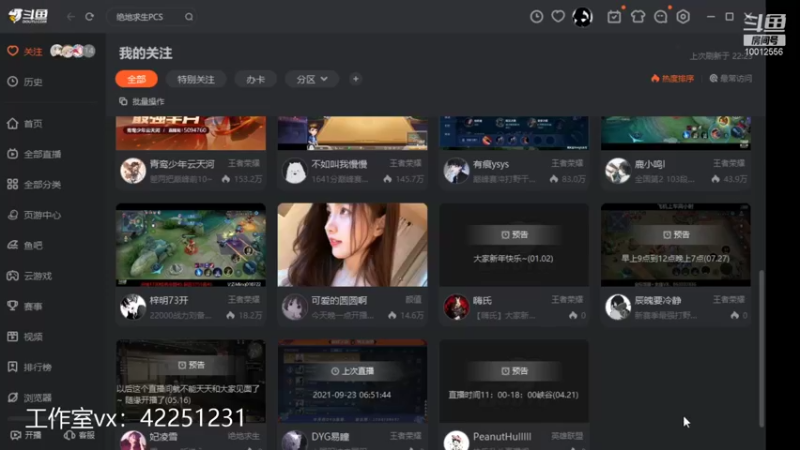
Task: Select the 办卡 filter tab
Action: tap(256, 79)
